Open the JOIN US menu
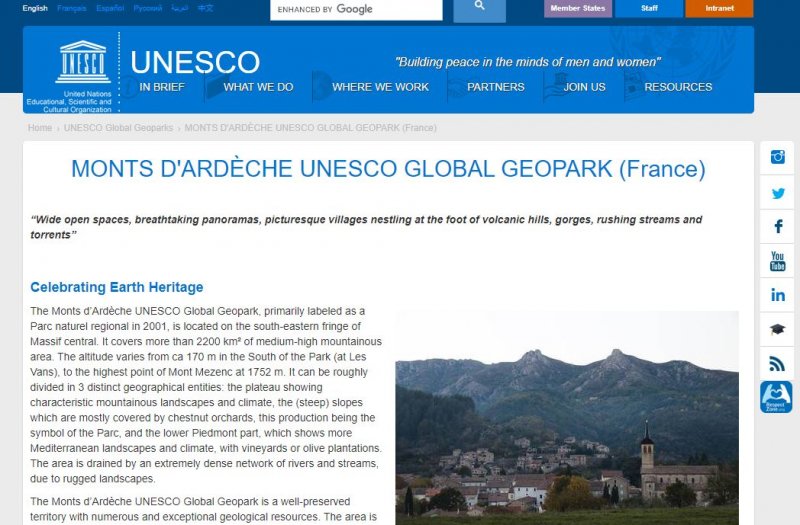 click(584, 87)
